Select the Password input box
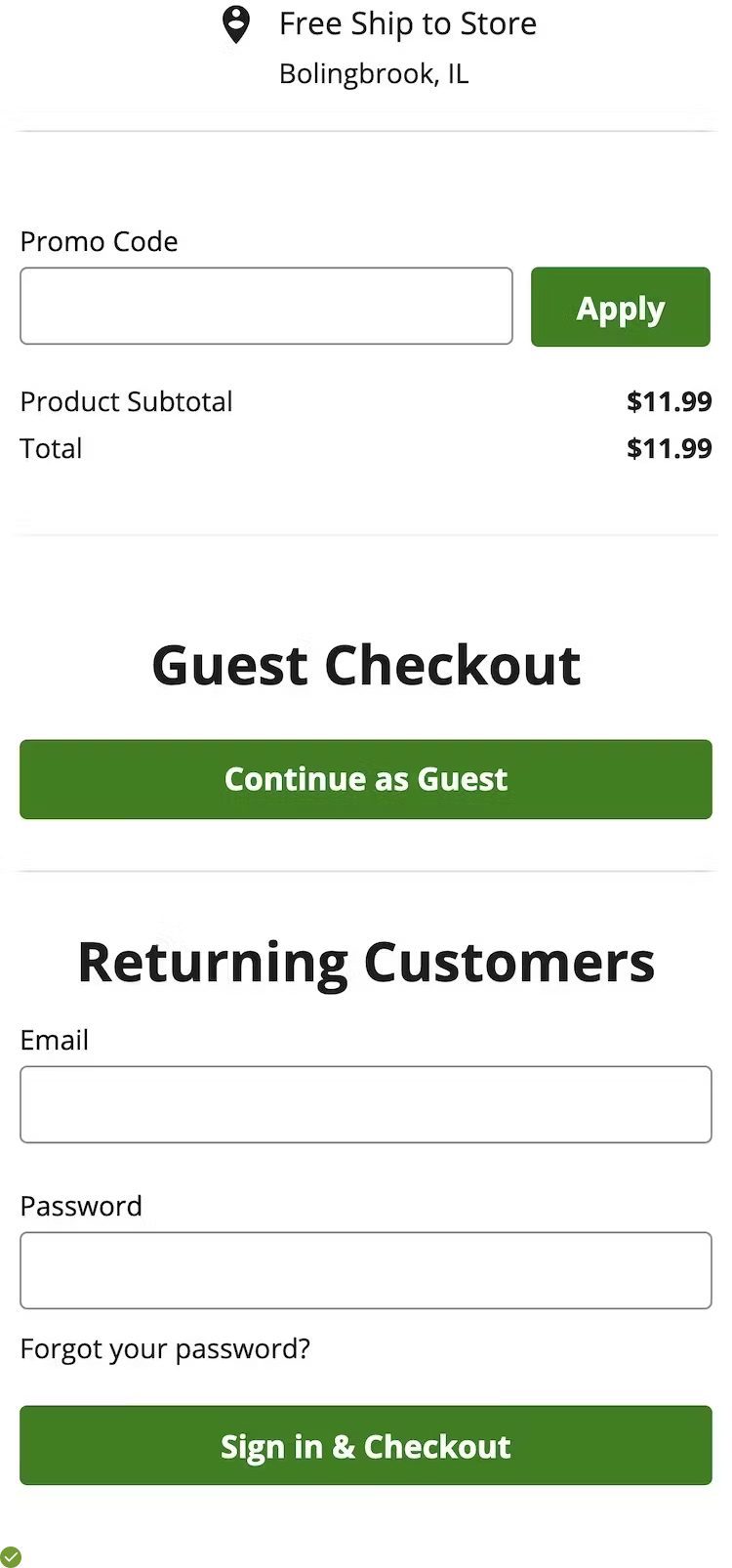Screen dimensions: 732x1568 (366, 1270)
